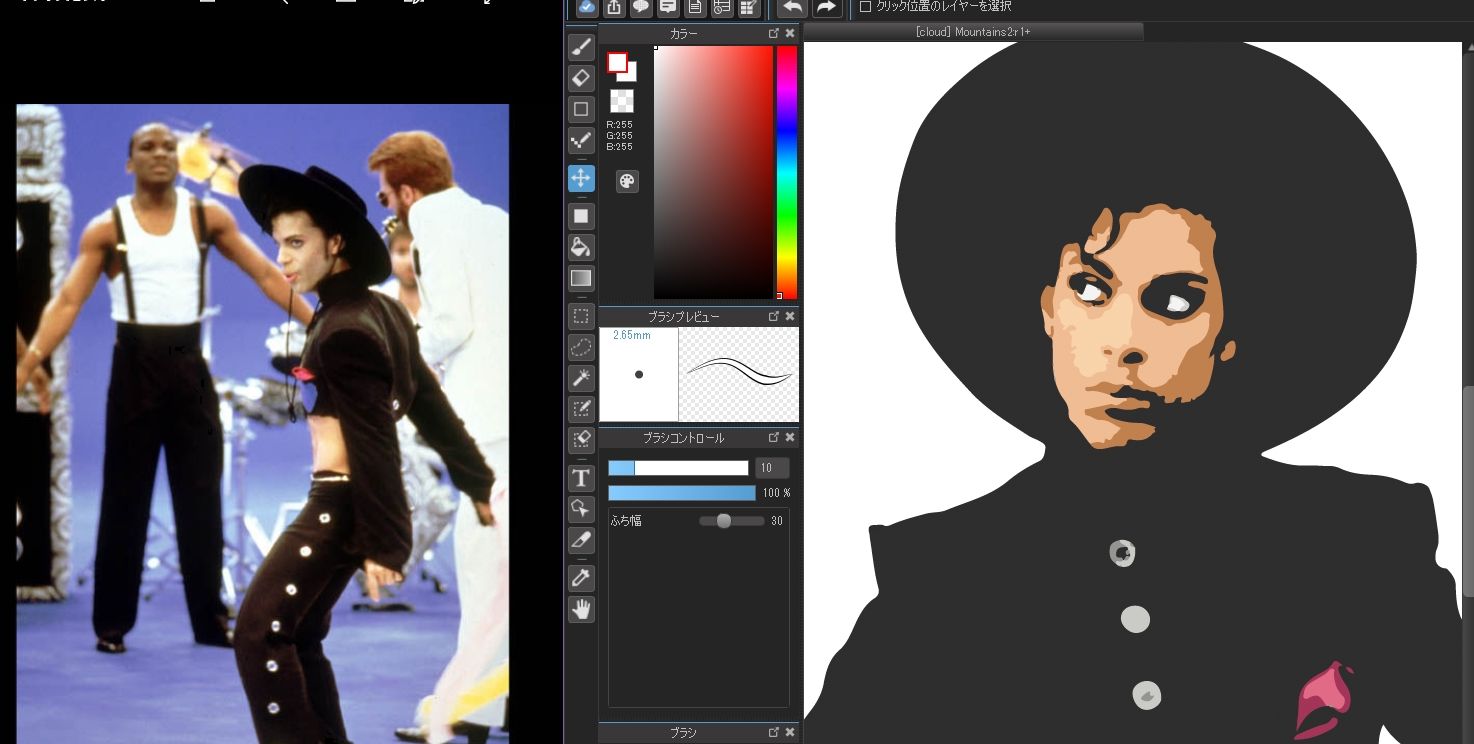Screen dimensions: 1474x744
Task: Select the Eraser tool
Action: click(581, 77)
